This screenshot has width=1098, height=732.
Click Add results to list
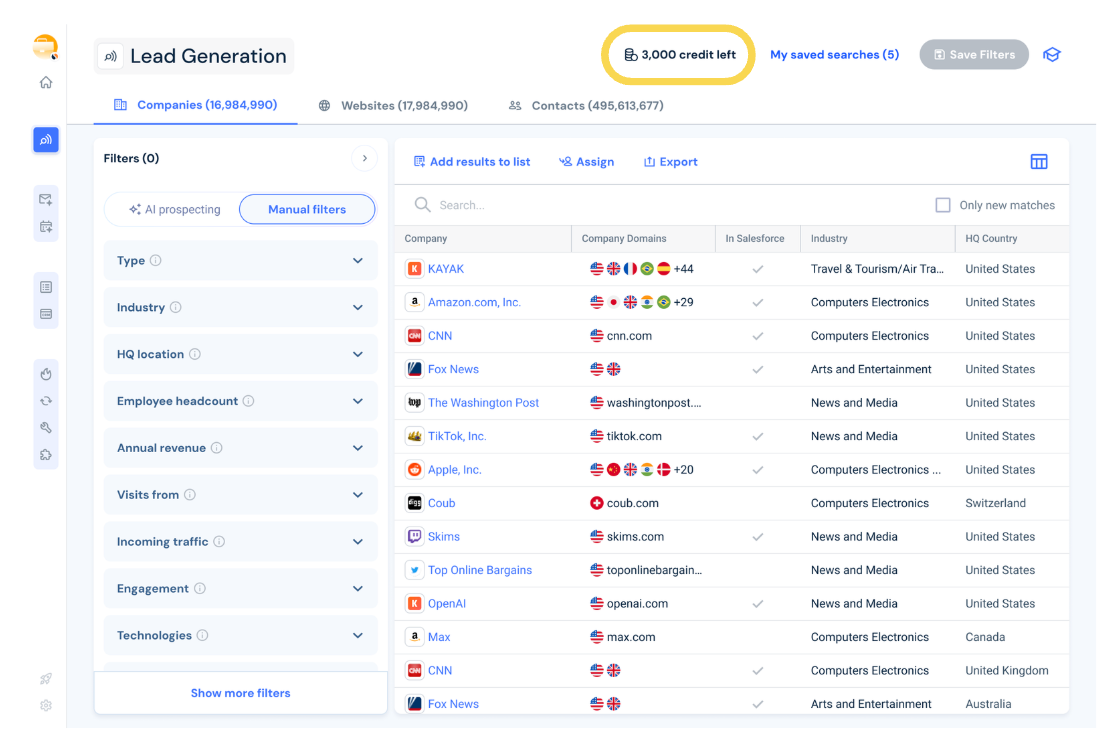[x=472, y=162]
